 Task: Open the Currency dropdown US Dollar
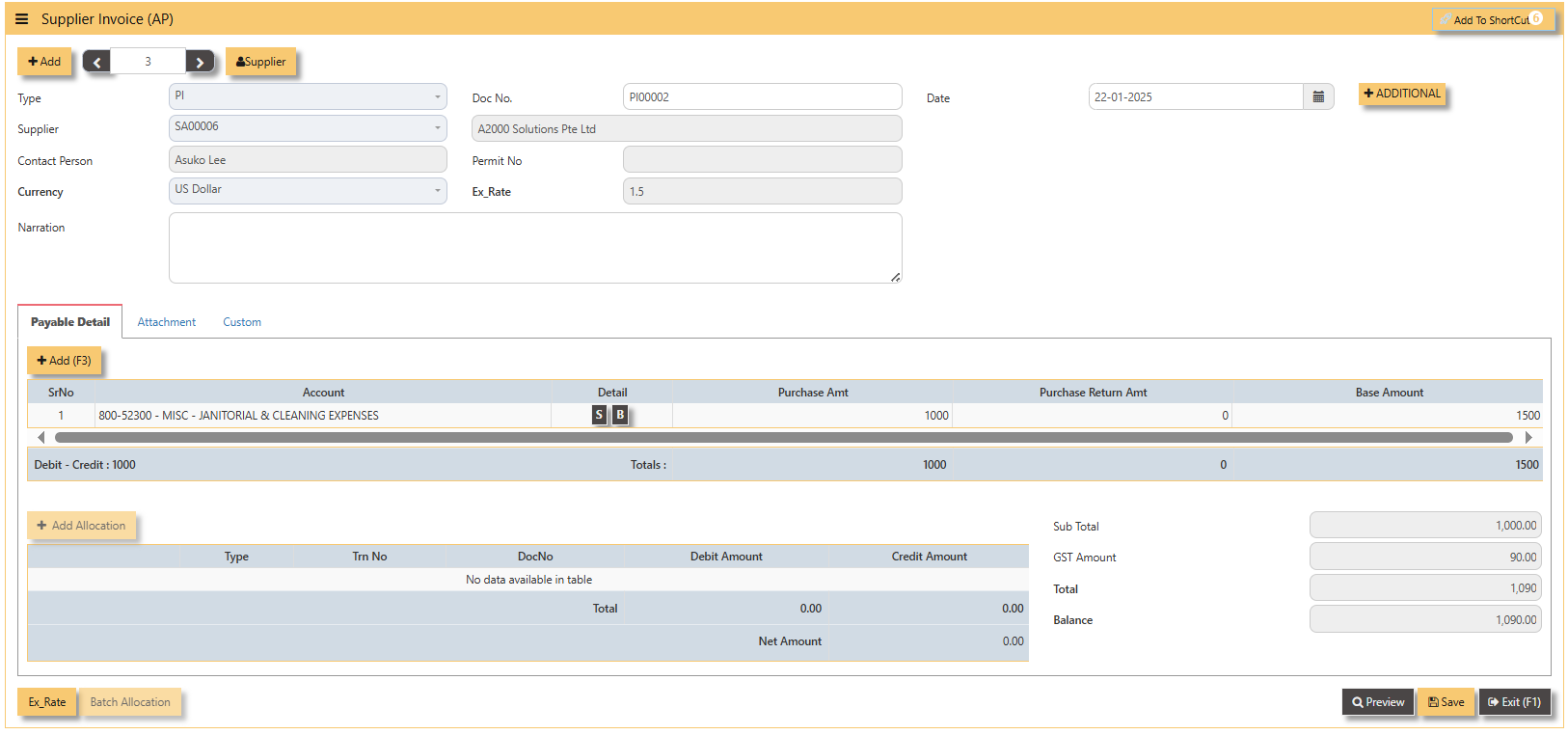pyautogui.click(x=308, y=190)
